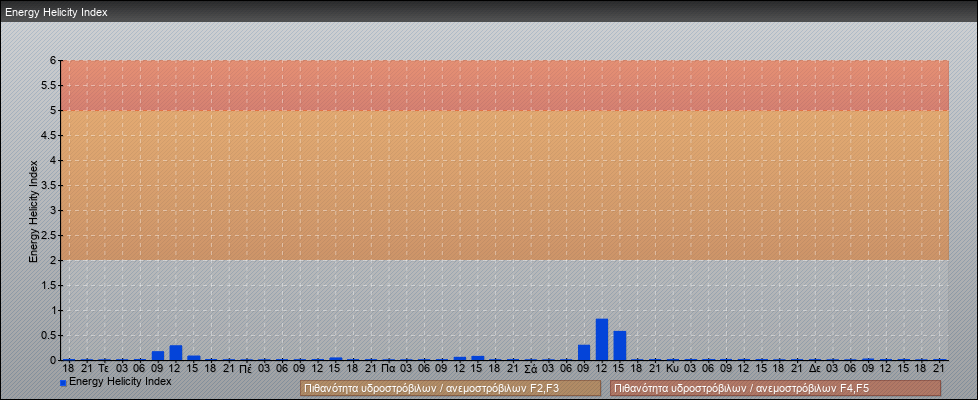Click the Πα day label on x-axis
Viewport: 978px width, 400px height.
[x=389, y=369]
